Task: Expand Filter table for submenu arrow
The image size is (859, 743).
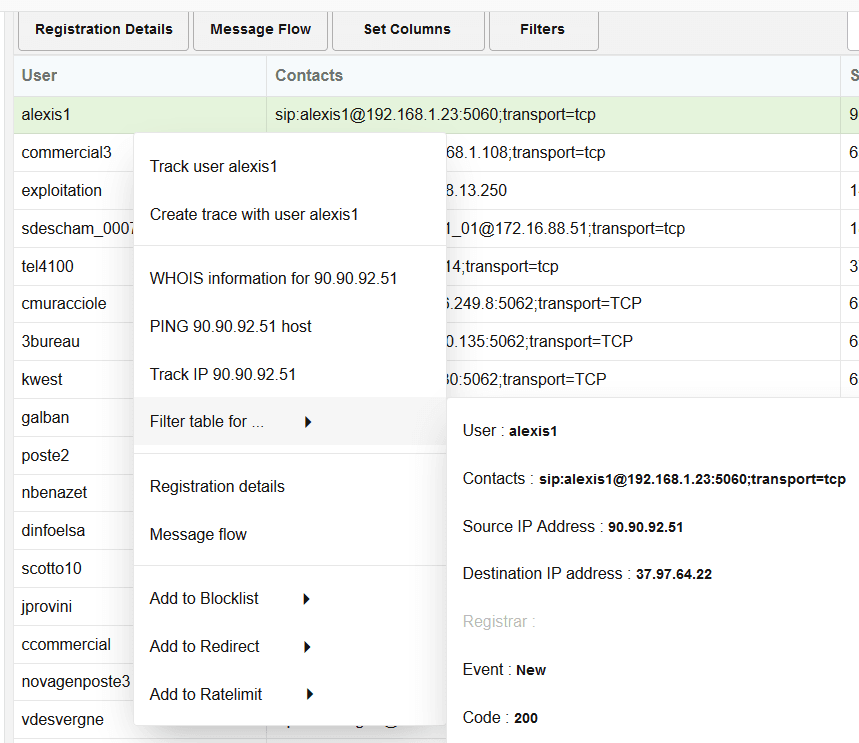Action: (308, 422)
